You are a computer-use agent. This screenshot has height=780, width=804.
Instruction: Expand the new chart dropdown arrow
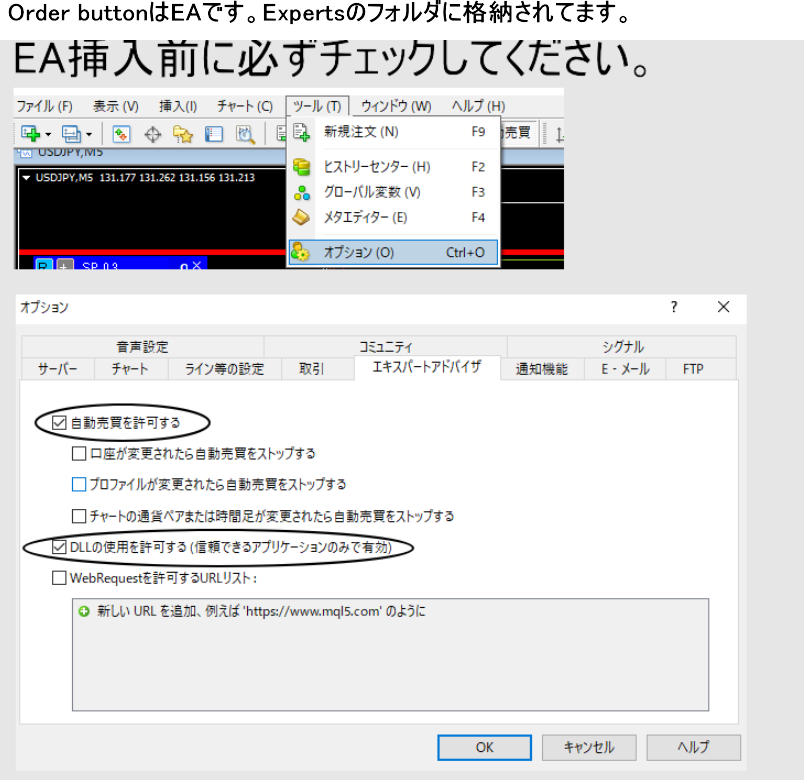pyautogui.click(x=47, y=134)
